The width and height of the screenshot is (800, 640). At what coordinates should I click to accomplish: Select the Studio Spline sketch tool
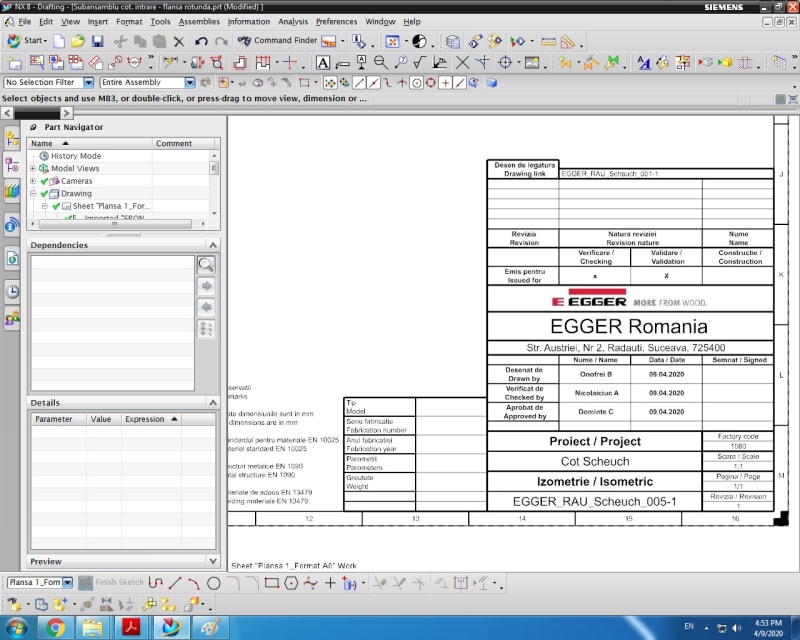point(310,583)
